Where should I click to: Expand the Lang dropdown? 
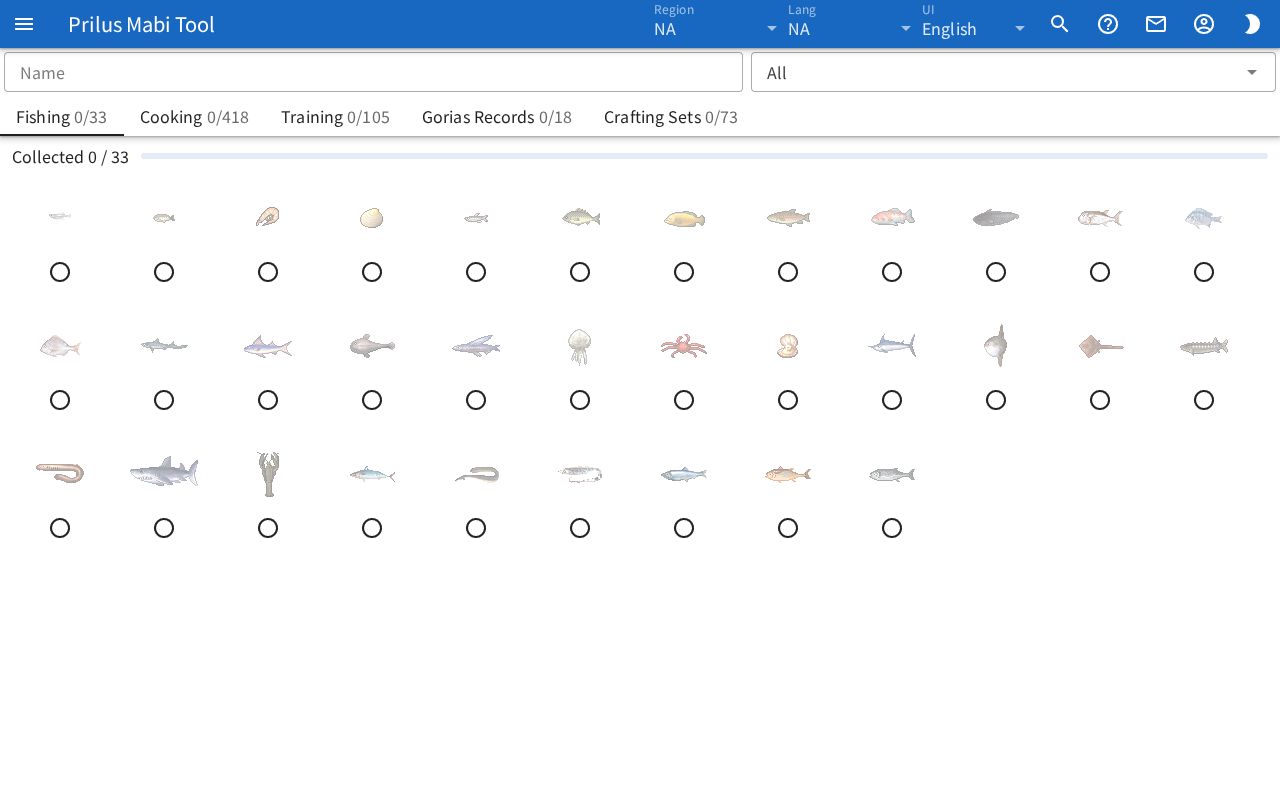pyautogui.click(x=850, y=24)
